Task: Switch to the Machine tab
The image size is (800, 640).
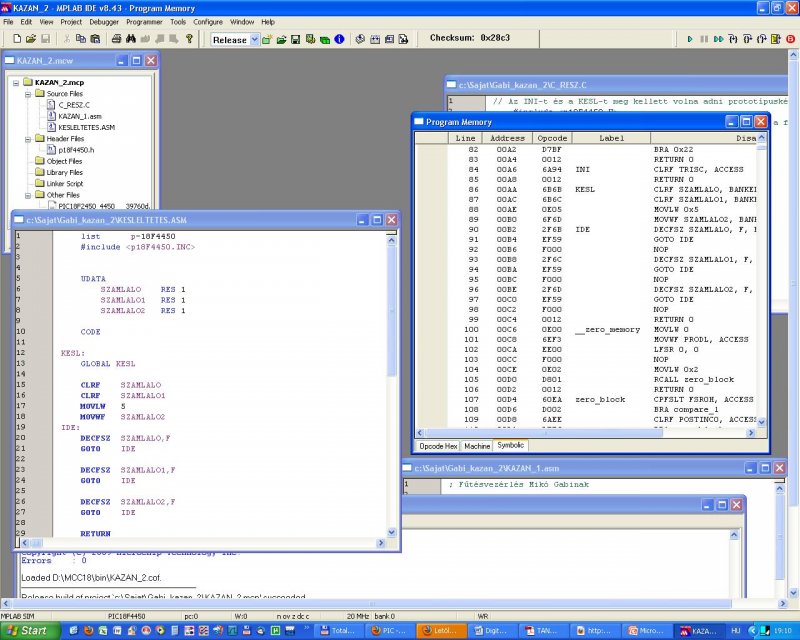Action: [477, 446]
